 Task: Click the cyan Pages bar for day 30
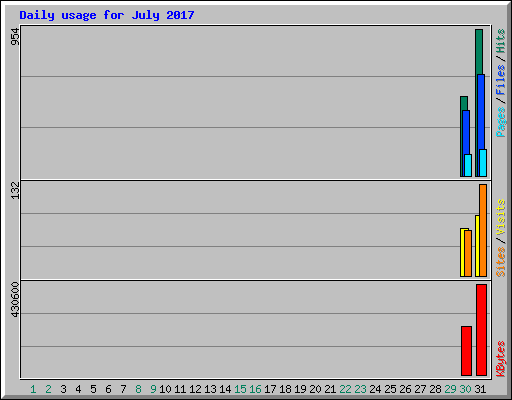pos(468,165)
